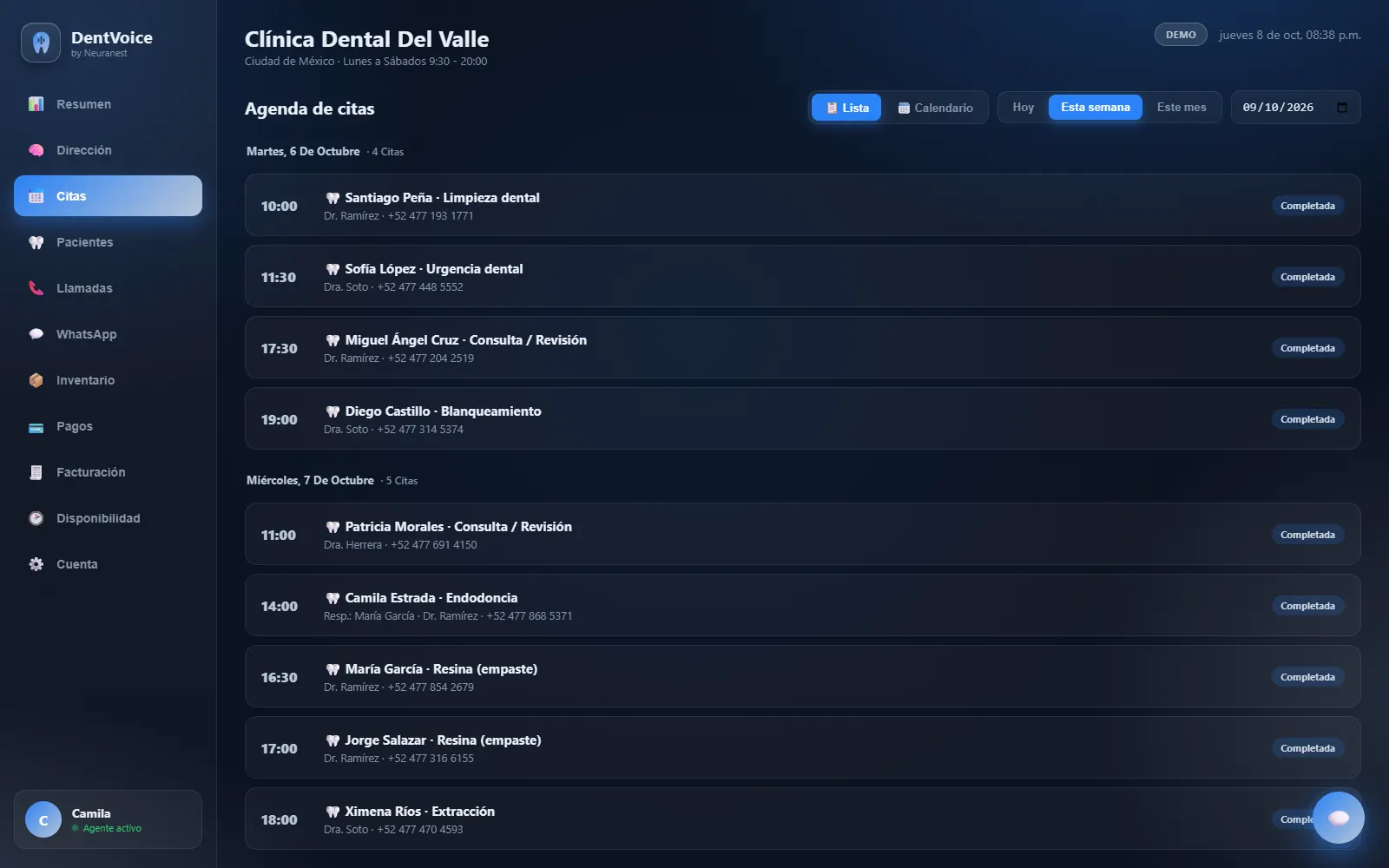1389x868 pixels.
Task: Click the Miércoles, 7 De Octubre header
Action: click(x=310, y=480)
